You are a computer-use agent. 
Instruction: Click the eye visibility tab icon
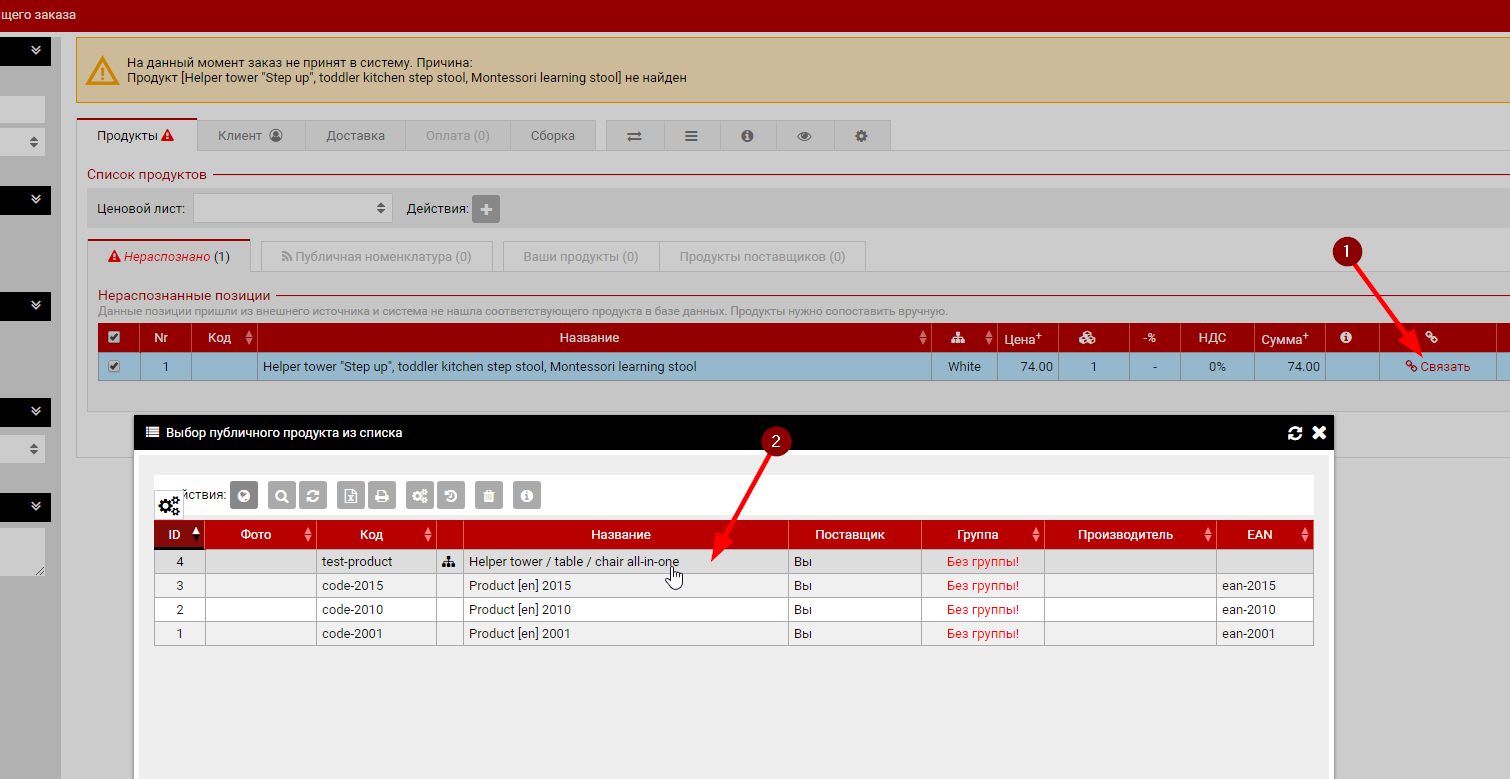coord(804,136)
